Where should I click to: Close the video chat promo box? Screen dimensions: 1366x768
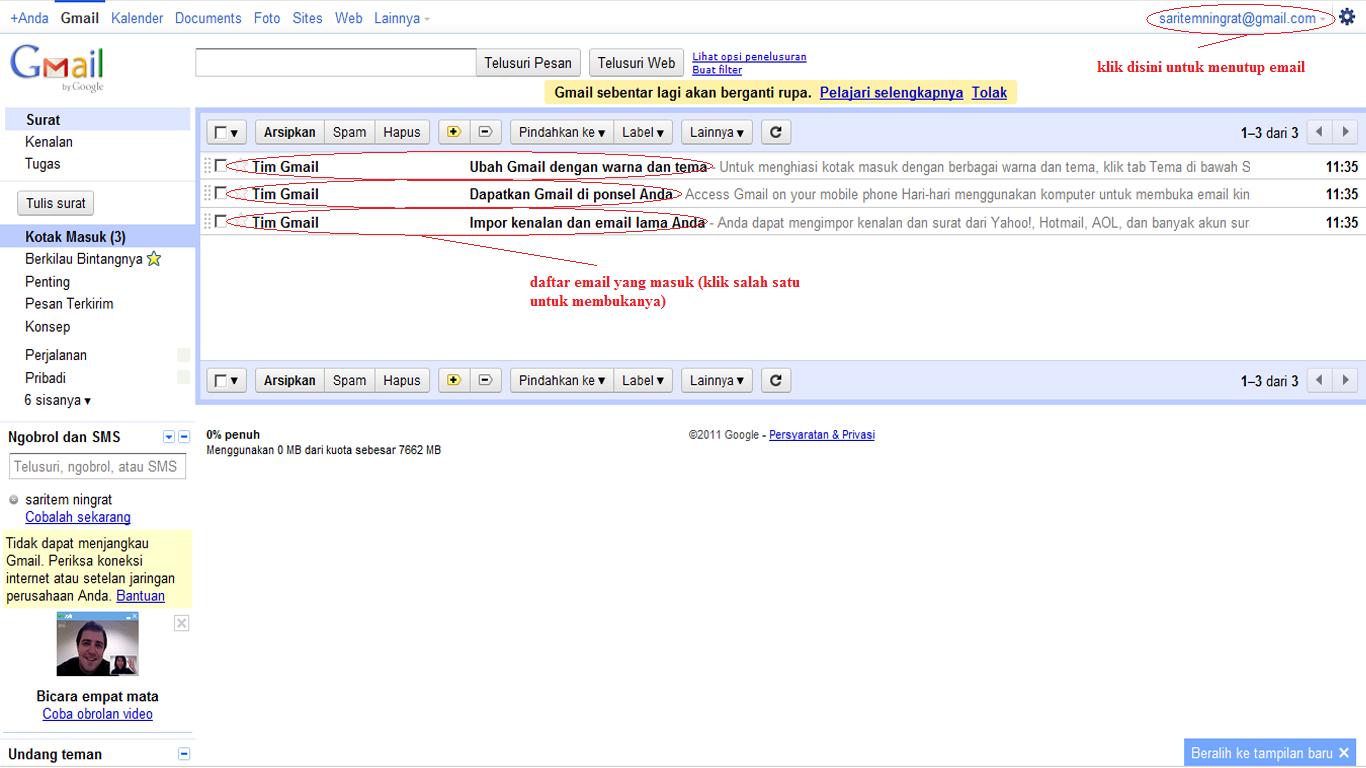[181, 623]
